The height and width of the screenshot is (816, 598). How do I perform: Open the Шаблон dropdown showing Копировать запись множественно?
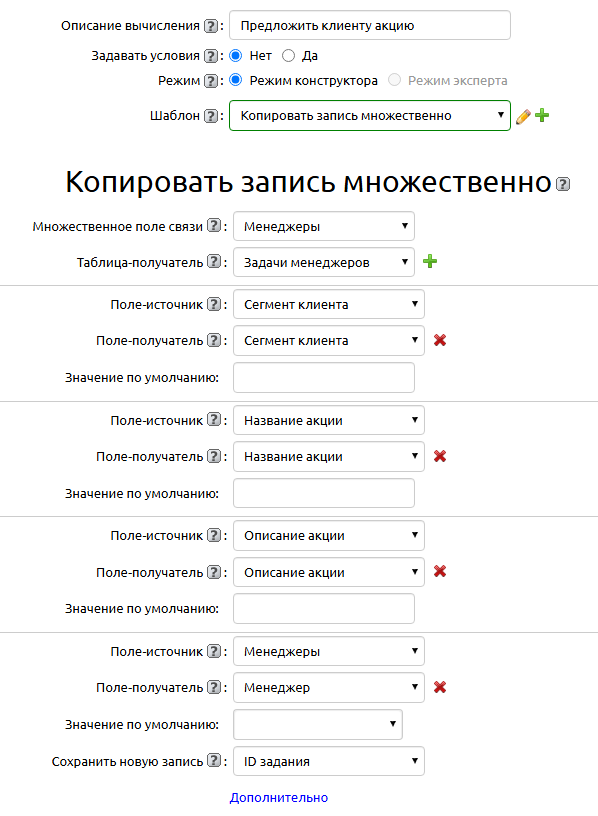point(370,115)
